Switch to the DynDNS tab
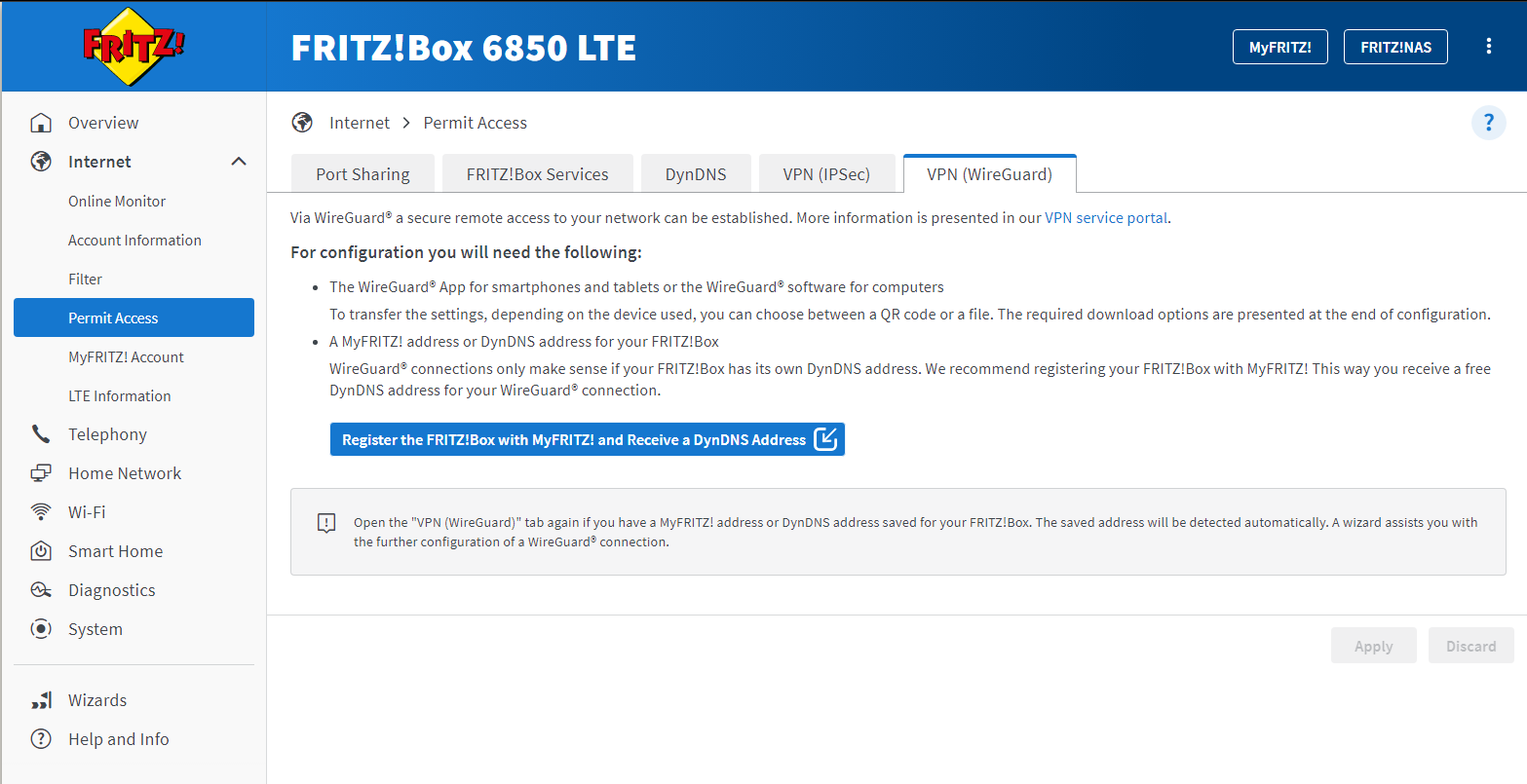 696,174
